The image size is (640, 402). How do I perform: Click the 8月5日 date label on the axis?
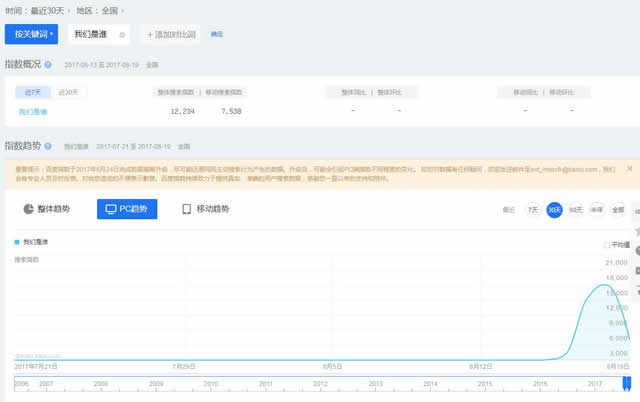(x=332, y=366)
